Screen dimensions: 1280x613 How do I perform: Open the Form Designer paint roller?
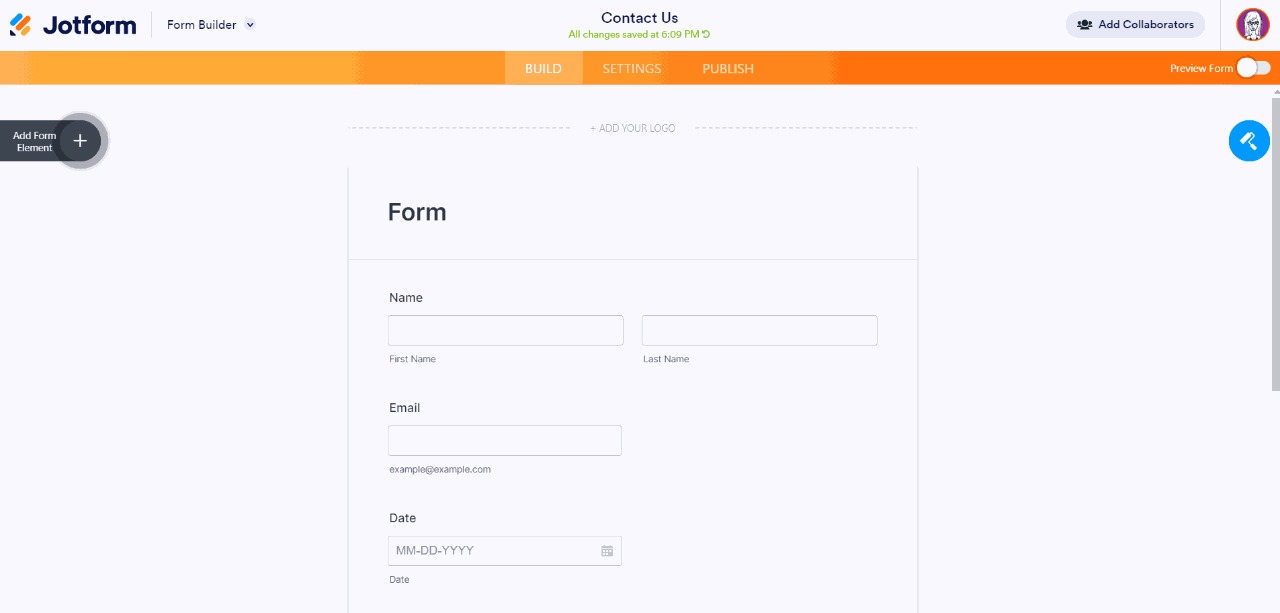(x=1249, y=141)
